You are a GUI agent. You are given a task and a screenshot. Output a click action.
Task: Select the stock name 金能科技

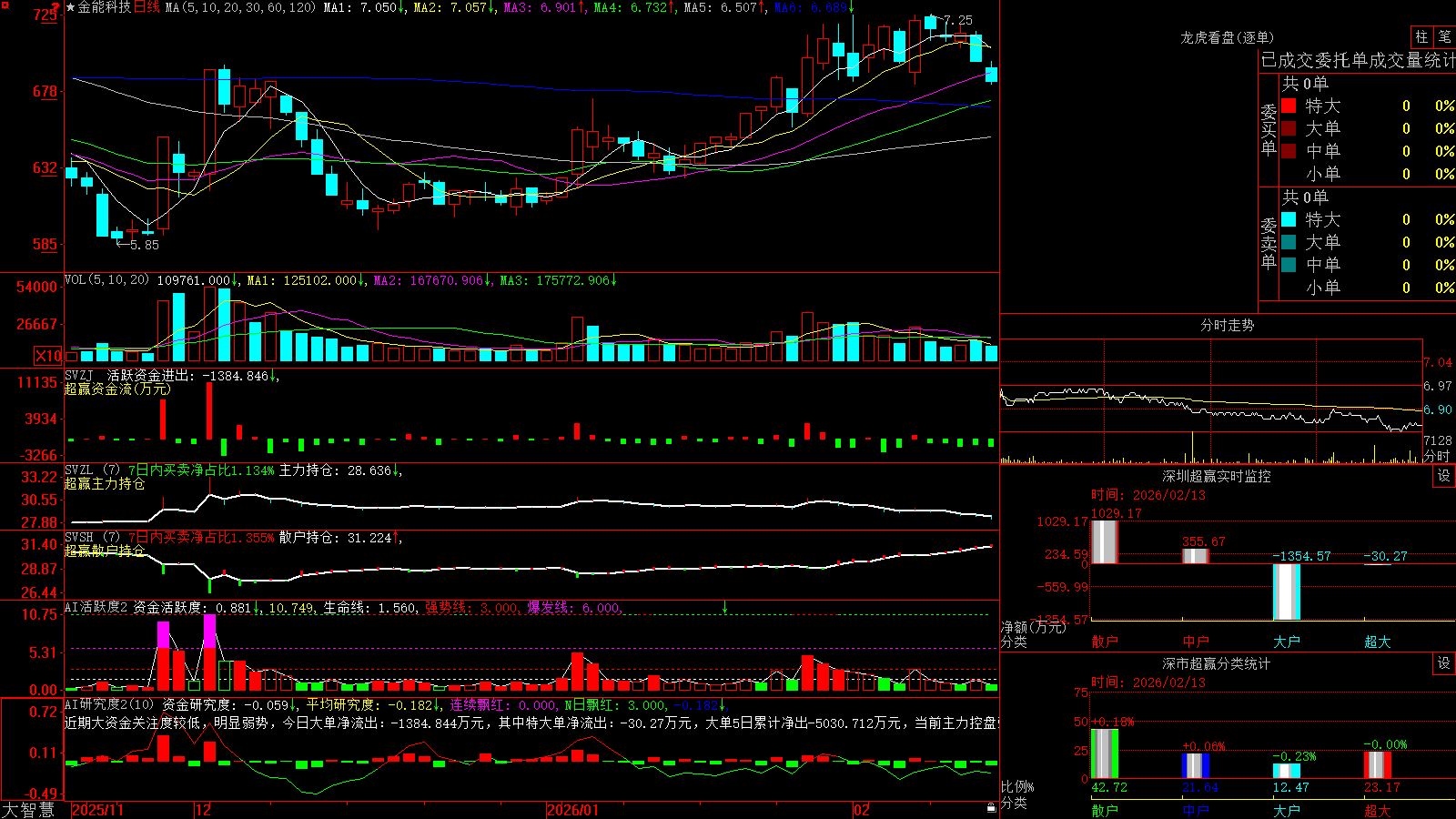tap(105, 7)
